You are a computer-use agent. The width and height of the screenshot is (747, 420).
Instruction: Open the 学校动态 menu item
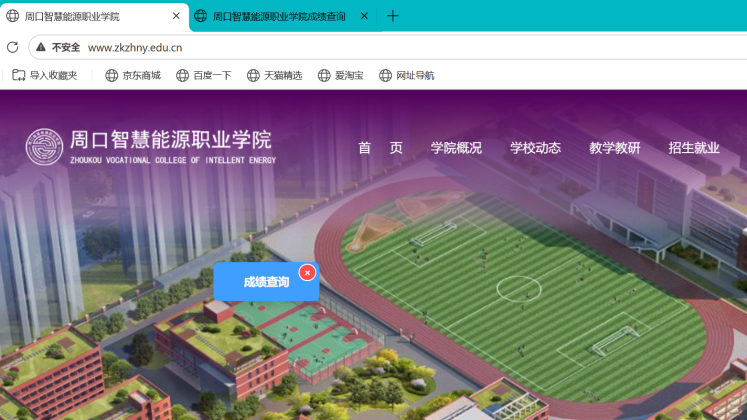coord(535,148)
